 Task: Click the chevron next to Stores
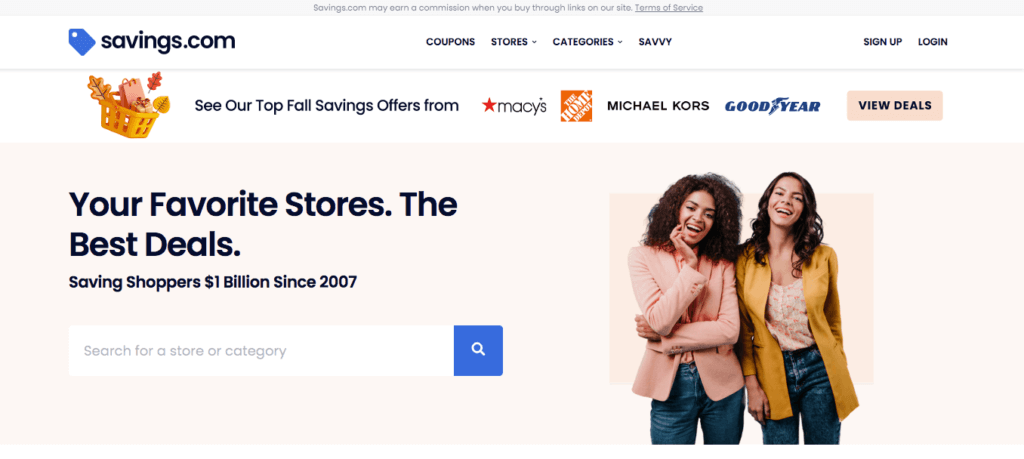[x=534, y=42]
